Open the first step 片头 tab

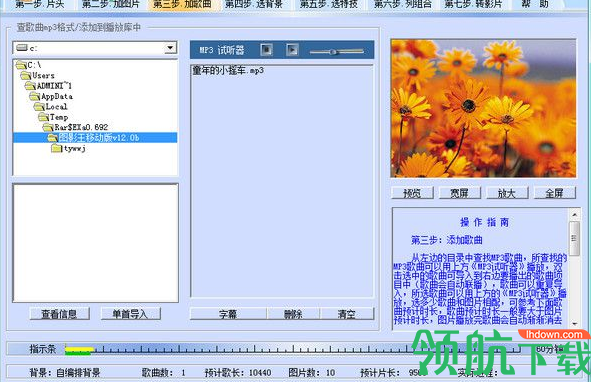pos(39,5)
